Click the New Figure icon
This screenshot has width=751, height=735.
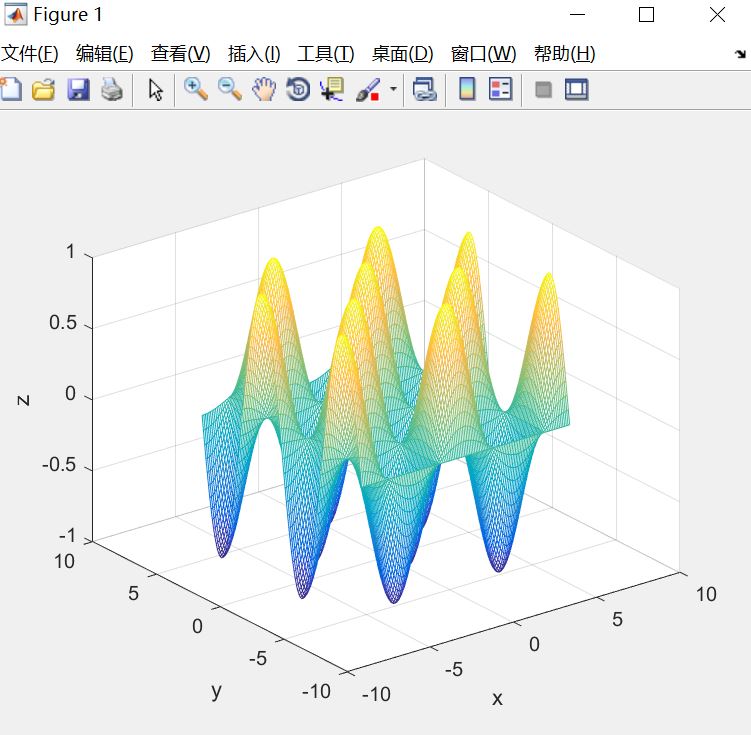(10, 90)
